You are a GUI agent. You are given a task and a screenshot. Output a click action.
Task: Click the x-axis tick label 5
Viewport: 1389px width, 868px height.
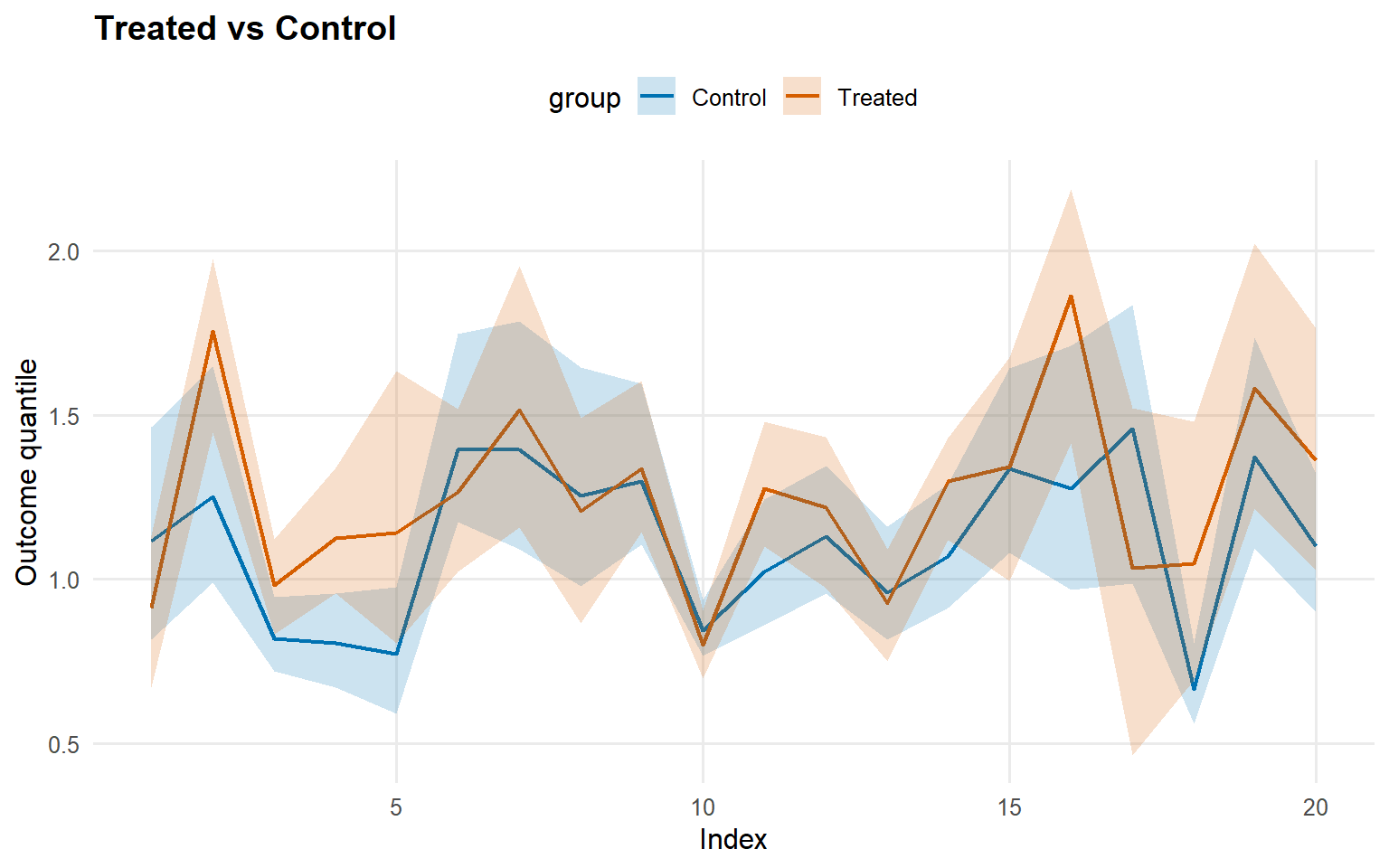[x=396, y=807]
